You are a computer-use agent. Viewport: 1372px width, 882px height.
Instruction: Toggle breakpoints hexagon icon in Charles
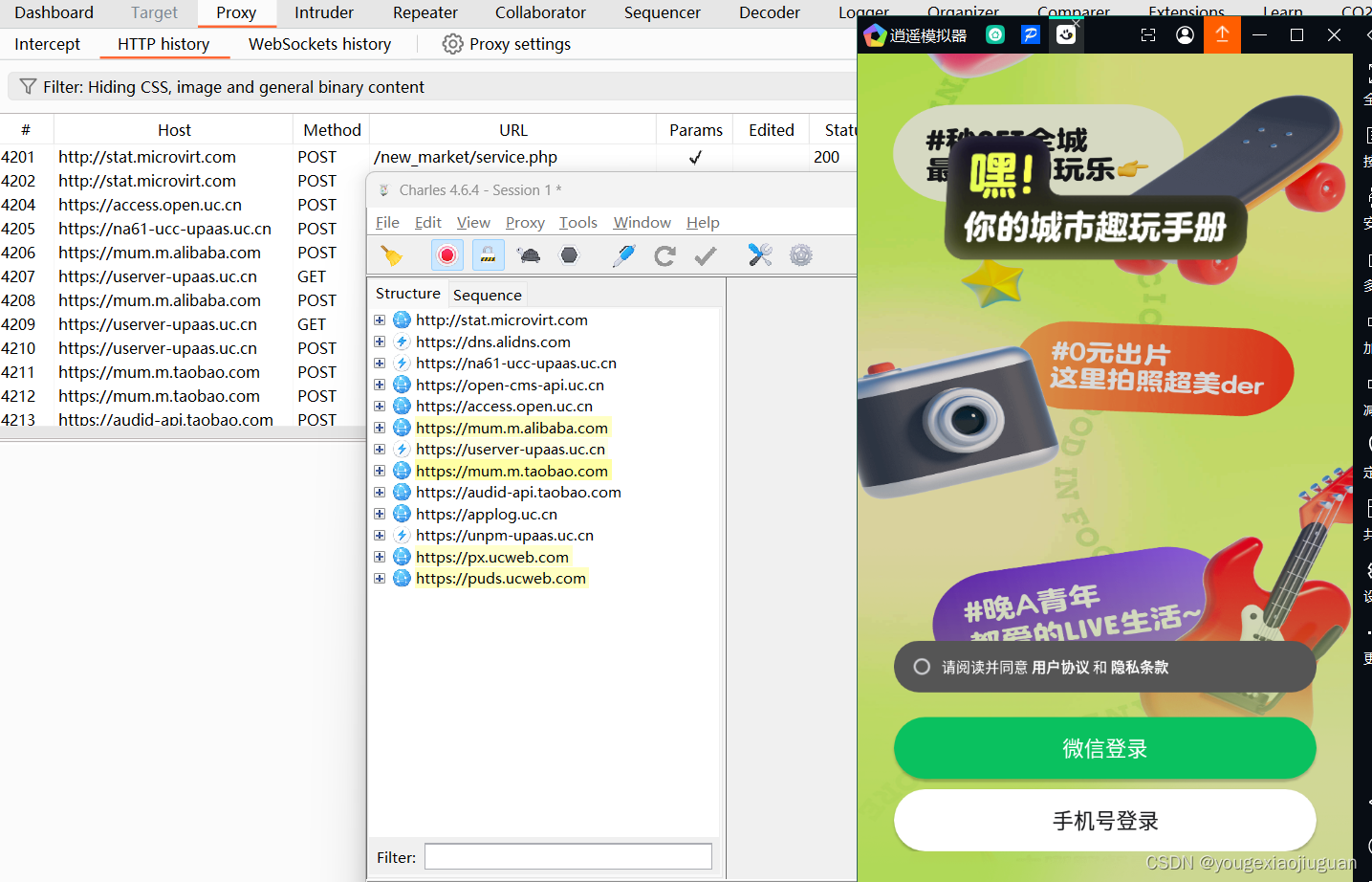tap(569, 255)
